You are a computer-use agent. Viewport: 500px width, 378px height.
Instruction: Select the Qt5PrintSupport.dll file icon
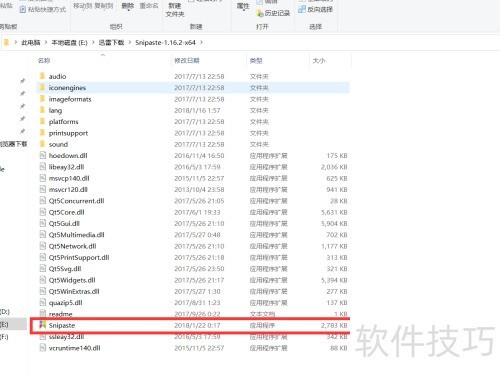click(x=42, y=257)
